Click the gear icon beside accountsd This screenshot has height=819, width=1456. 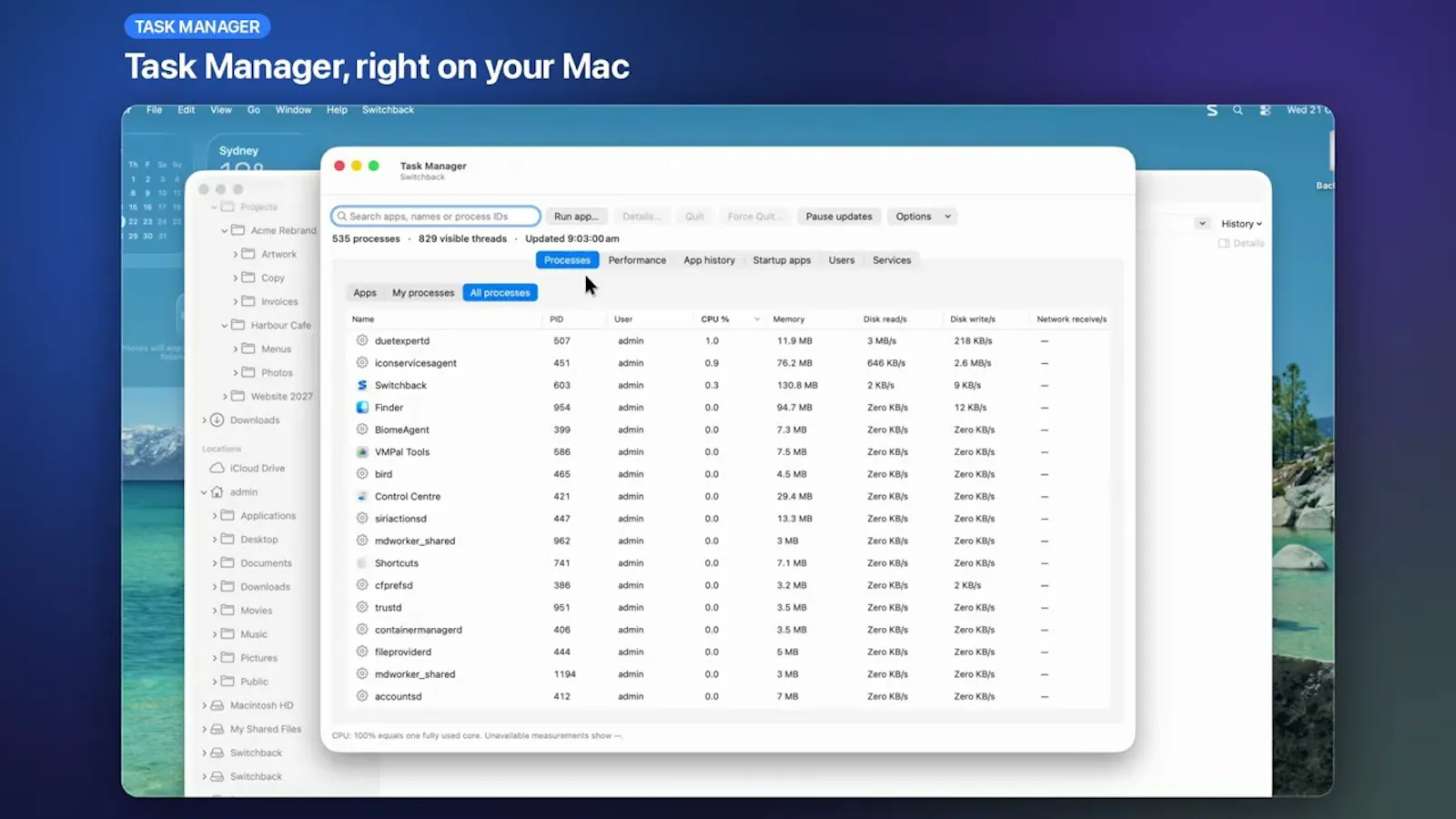point(362,696)
